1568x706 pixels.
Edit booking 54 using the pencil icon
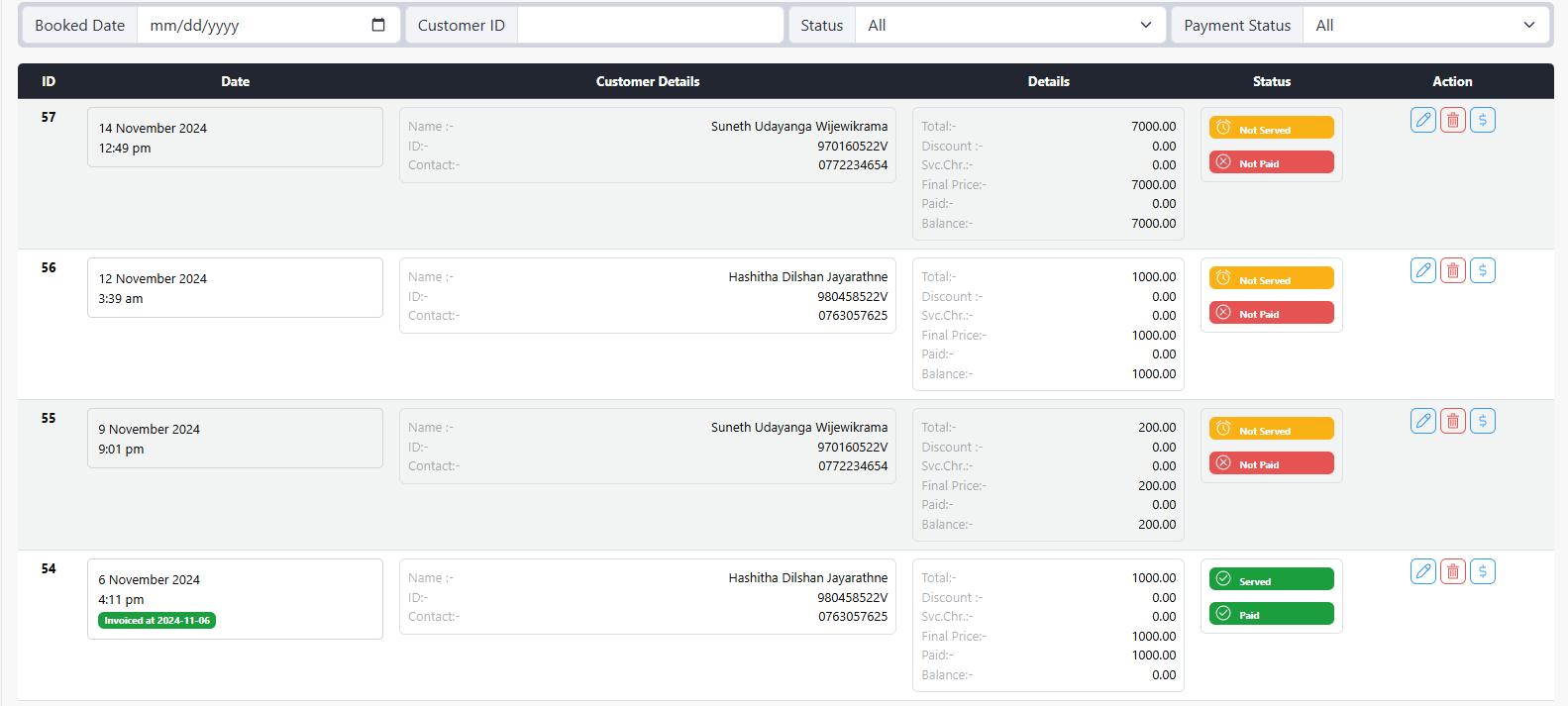coord(1422,571)
